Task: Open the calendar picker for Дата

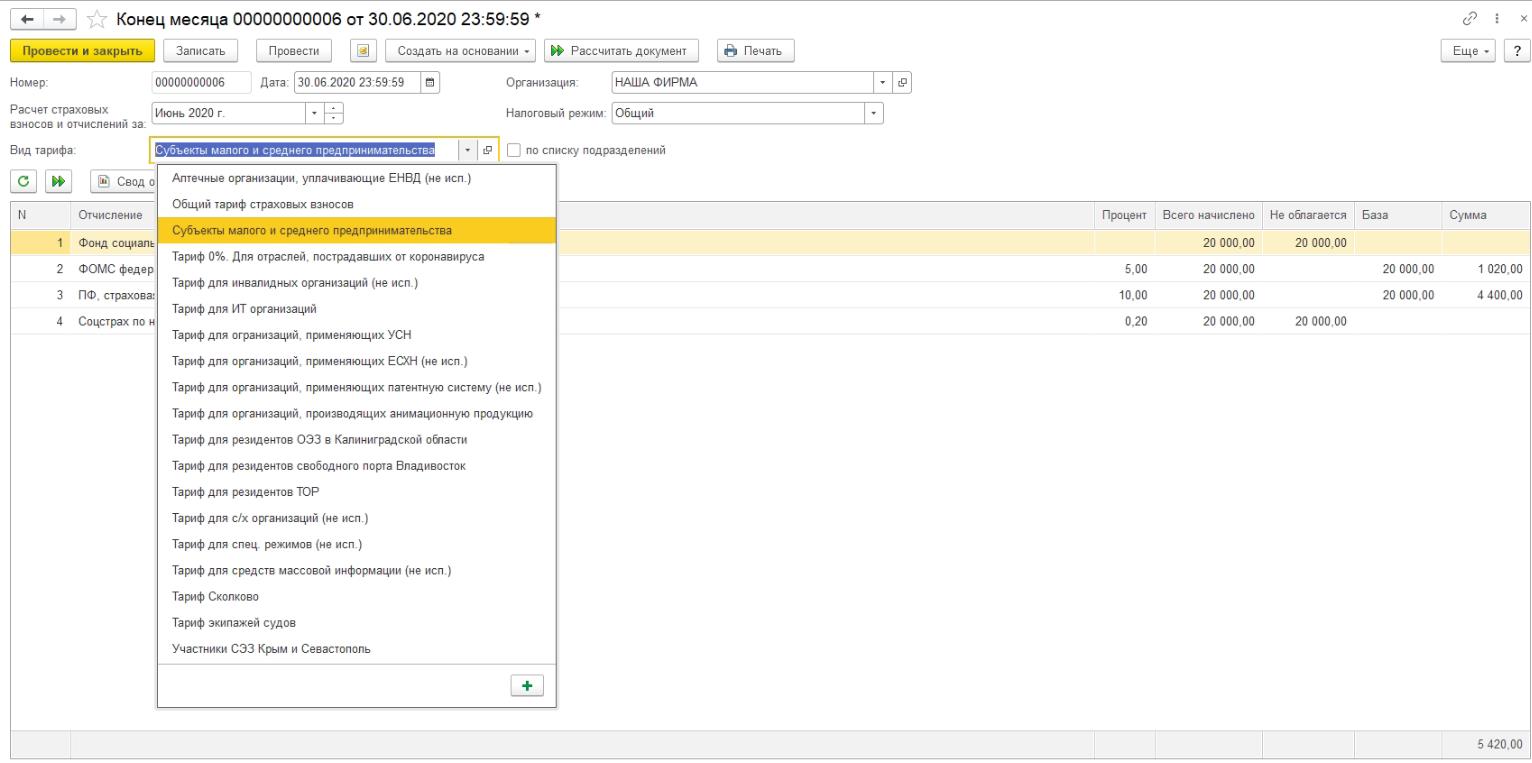Action: tap(429, 83)
